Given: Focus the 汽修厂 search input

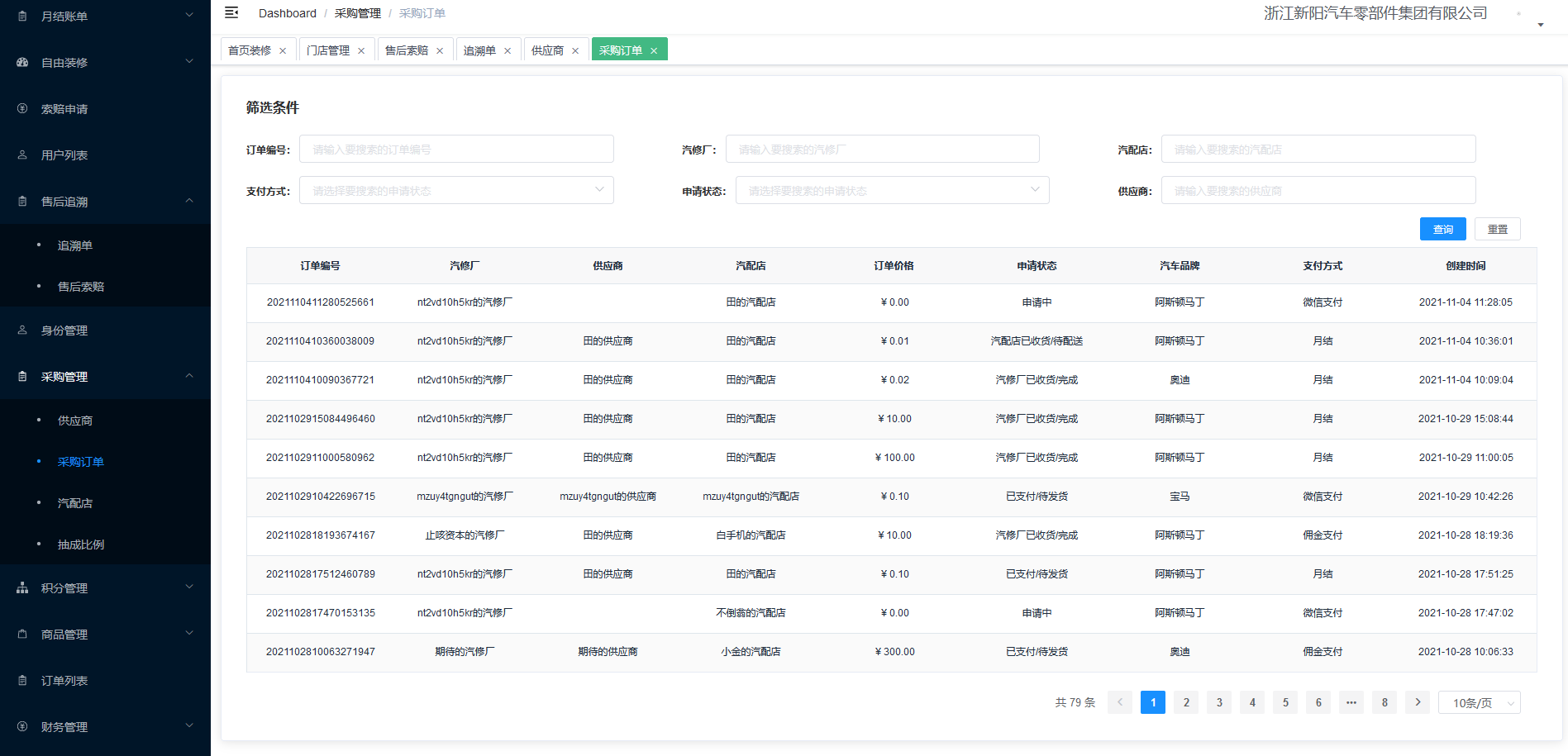Looking at the screenshot, I should (883, 149).
